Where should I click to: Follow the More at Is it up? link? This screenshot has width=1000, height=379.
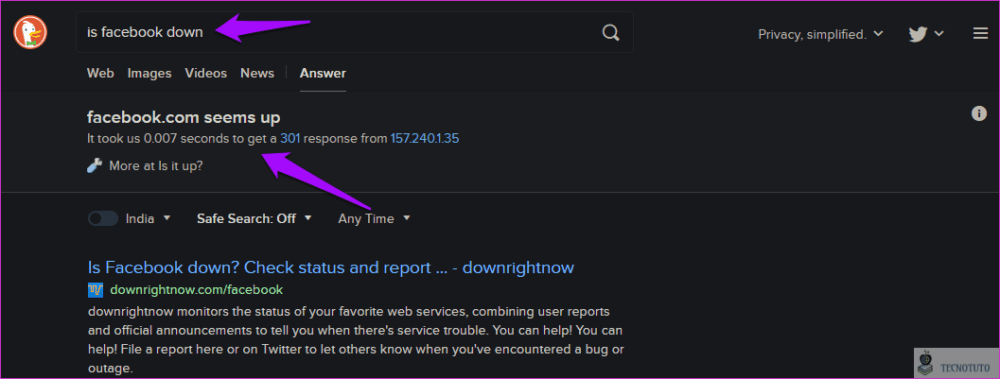(156, 166)
